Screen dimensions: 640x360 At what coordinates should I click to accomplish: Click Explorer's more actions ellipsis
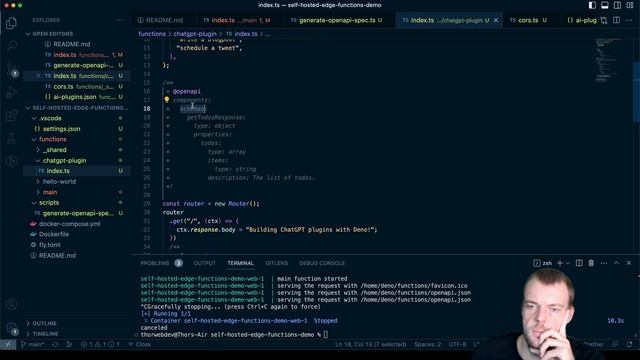pyautogui.click(x=119, y=20)
